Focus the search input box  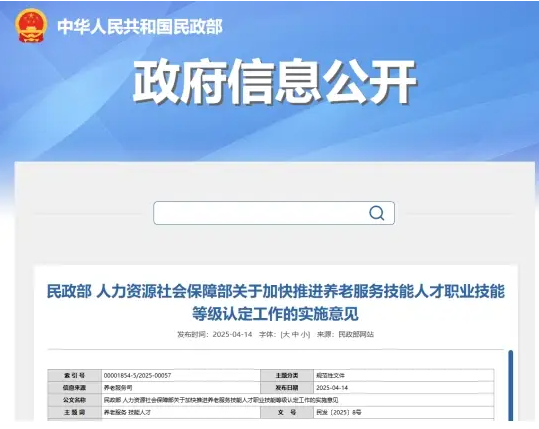(x=274, y=213)
